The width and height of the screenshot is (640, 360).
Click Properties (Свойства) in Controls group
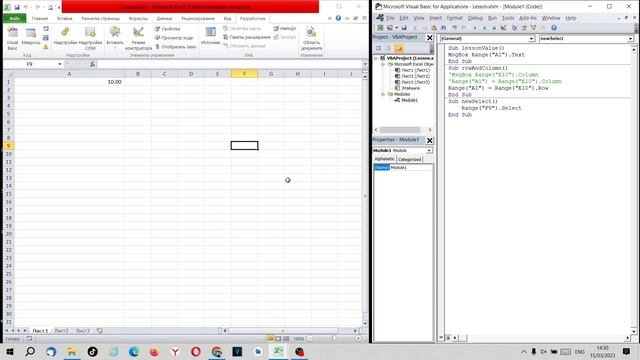[x=167, y=29]
